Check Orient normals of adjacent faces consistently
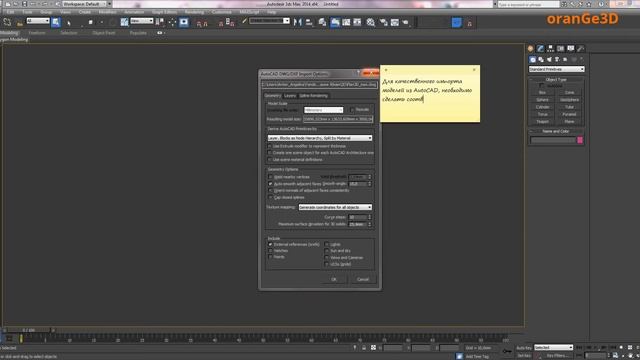 [270, 191]
